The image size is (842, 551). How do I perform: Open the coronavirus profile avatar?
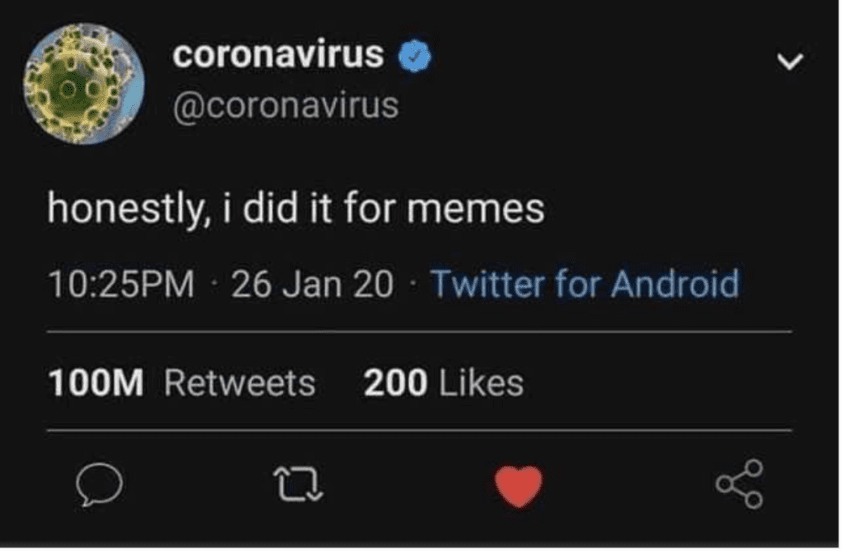coord(84,83)
